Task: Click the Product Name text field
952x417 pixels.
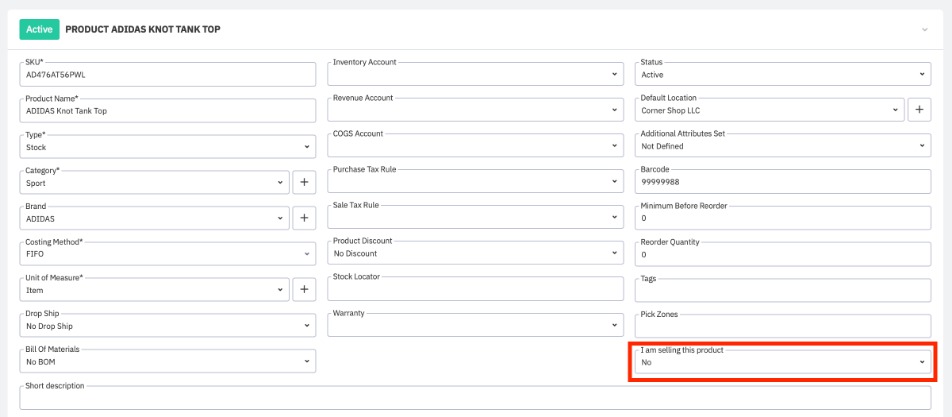Action: click(168, 110)
